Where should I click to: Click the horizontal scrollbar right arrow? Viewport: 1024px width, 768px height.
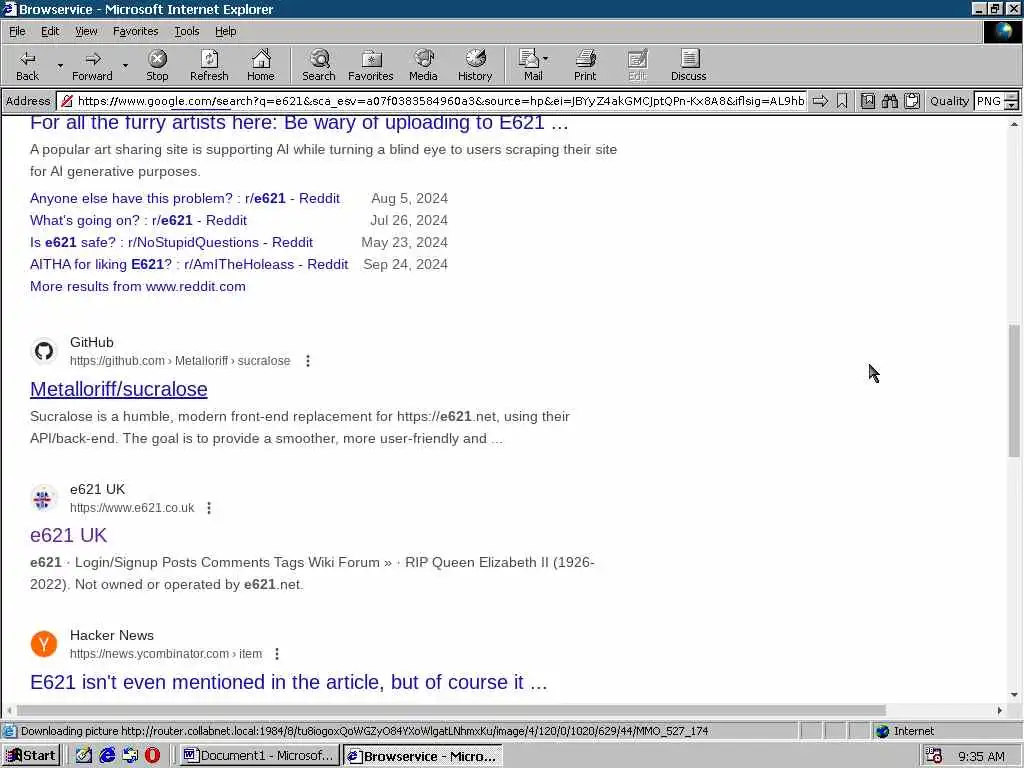coord(999,710)
